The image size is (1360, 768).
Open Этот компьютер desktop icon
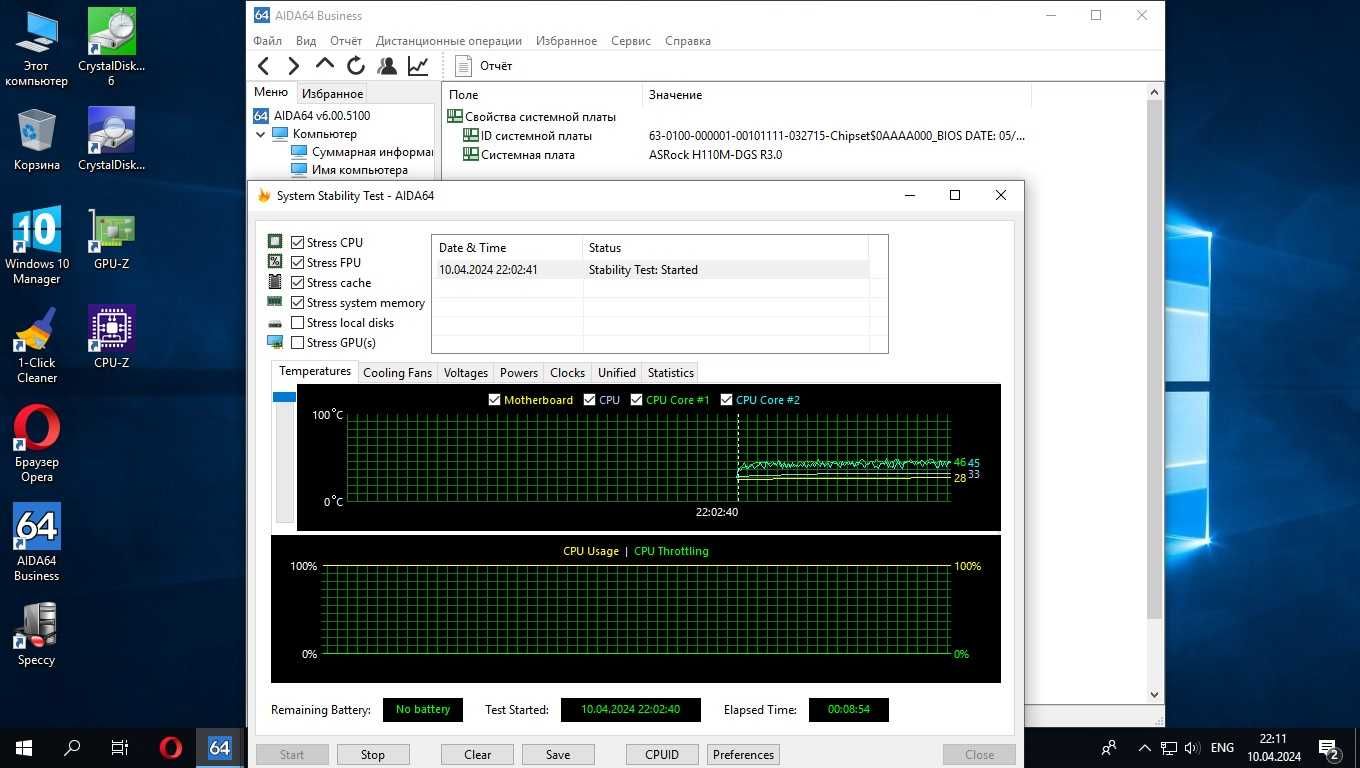click(x=36, y=48)
